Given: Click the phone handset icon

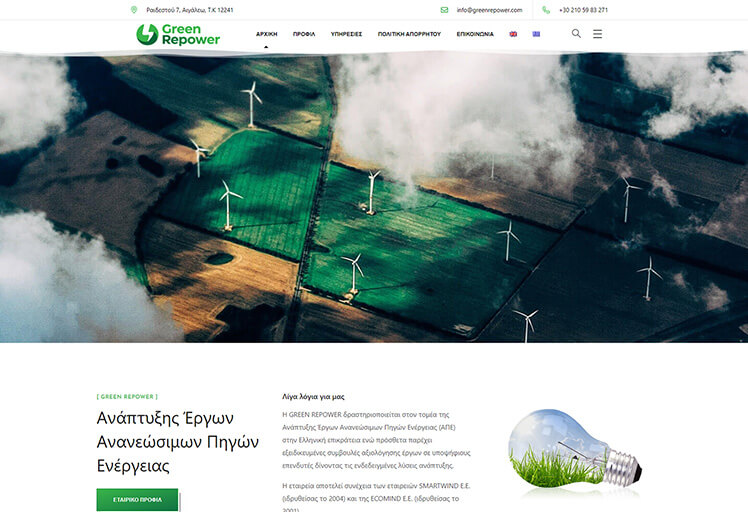Looking at the screenshot, I should [x=546, y=10].
